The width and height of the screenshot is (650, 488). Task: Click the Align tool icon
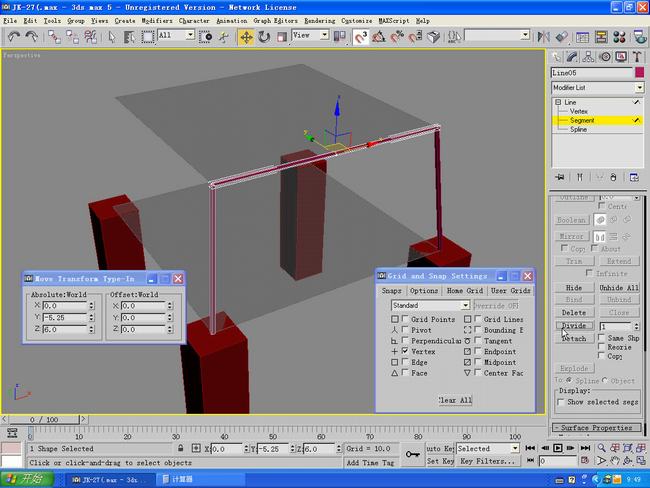click(561, 37)
